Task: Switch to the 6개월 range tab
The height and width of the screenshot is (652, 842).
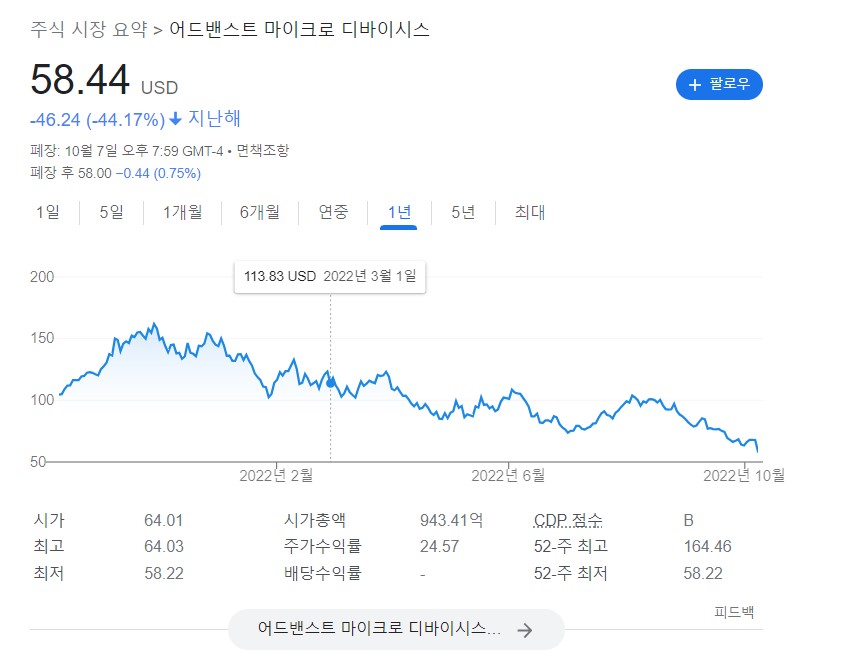Action: click(x=260, y=212)
